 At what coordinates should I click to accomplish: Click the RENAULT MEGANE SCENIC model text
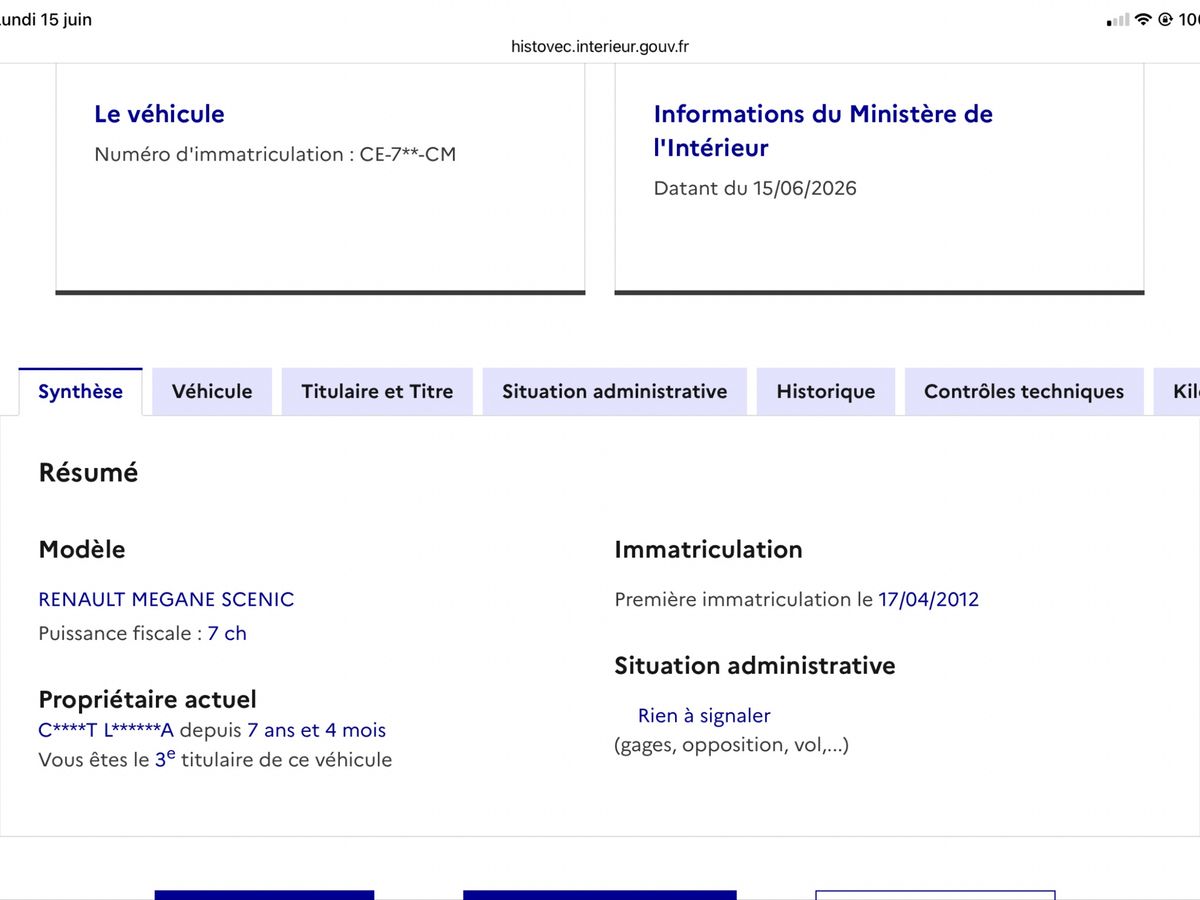[166, 599]
